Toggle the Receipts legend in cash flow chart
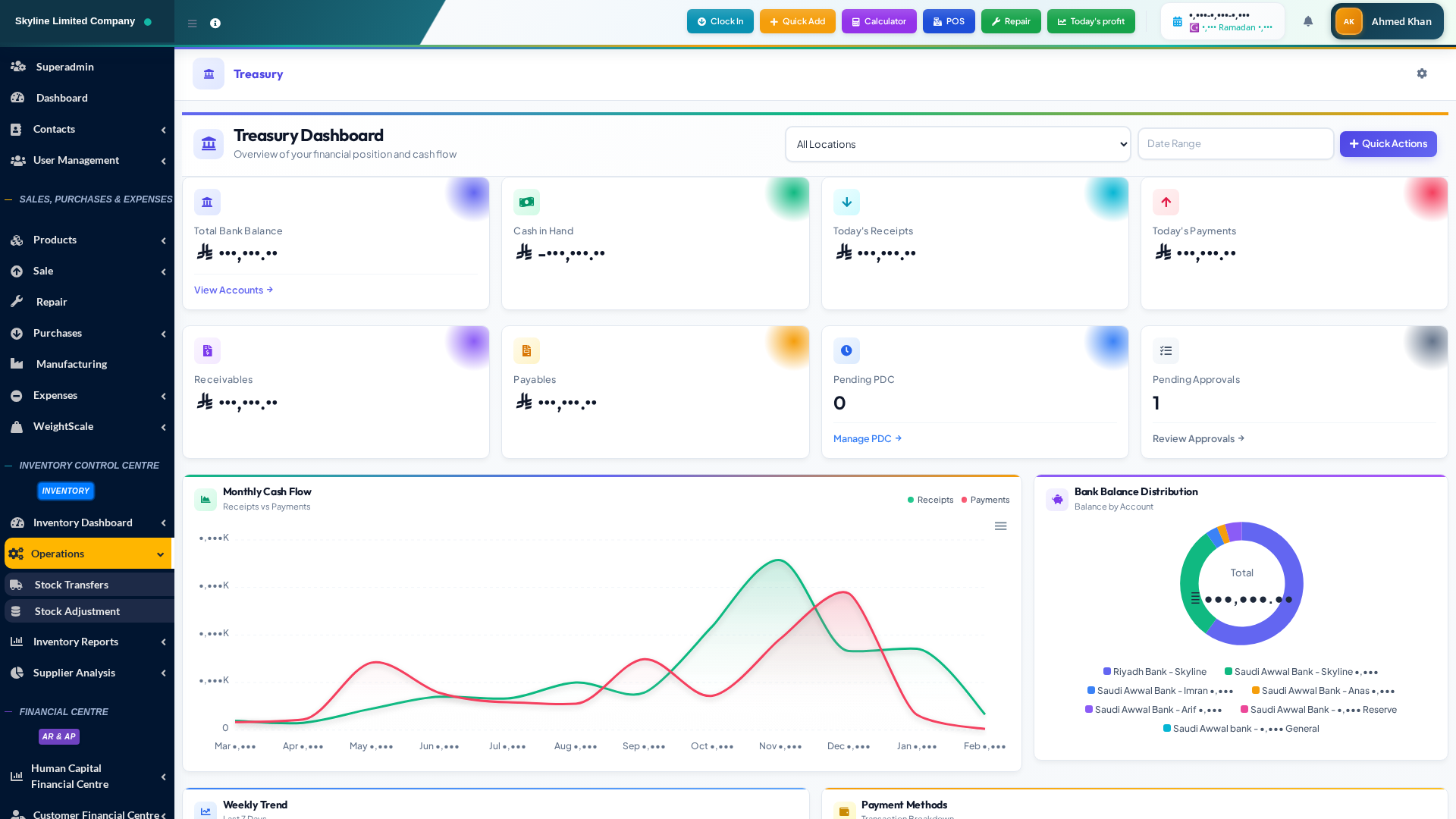The height and width of the screenshot is (819, 1456). 930,500
